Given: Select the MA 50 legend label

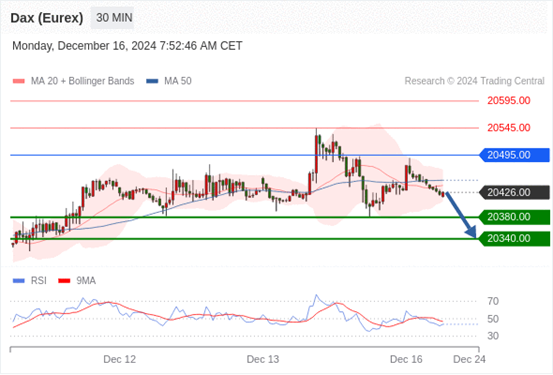Looking at the screenshot, I should [178, 81].
